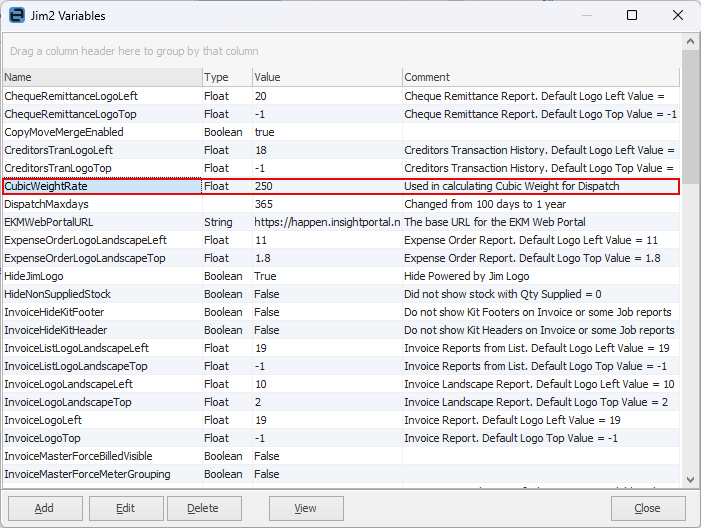The image size is (701, 528).
Task: Click the Delete button
Action: [204, 508]
